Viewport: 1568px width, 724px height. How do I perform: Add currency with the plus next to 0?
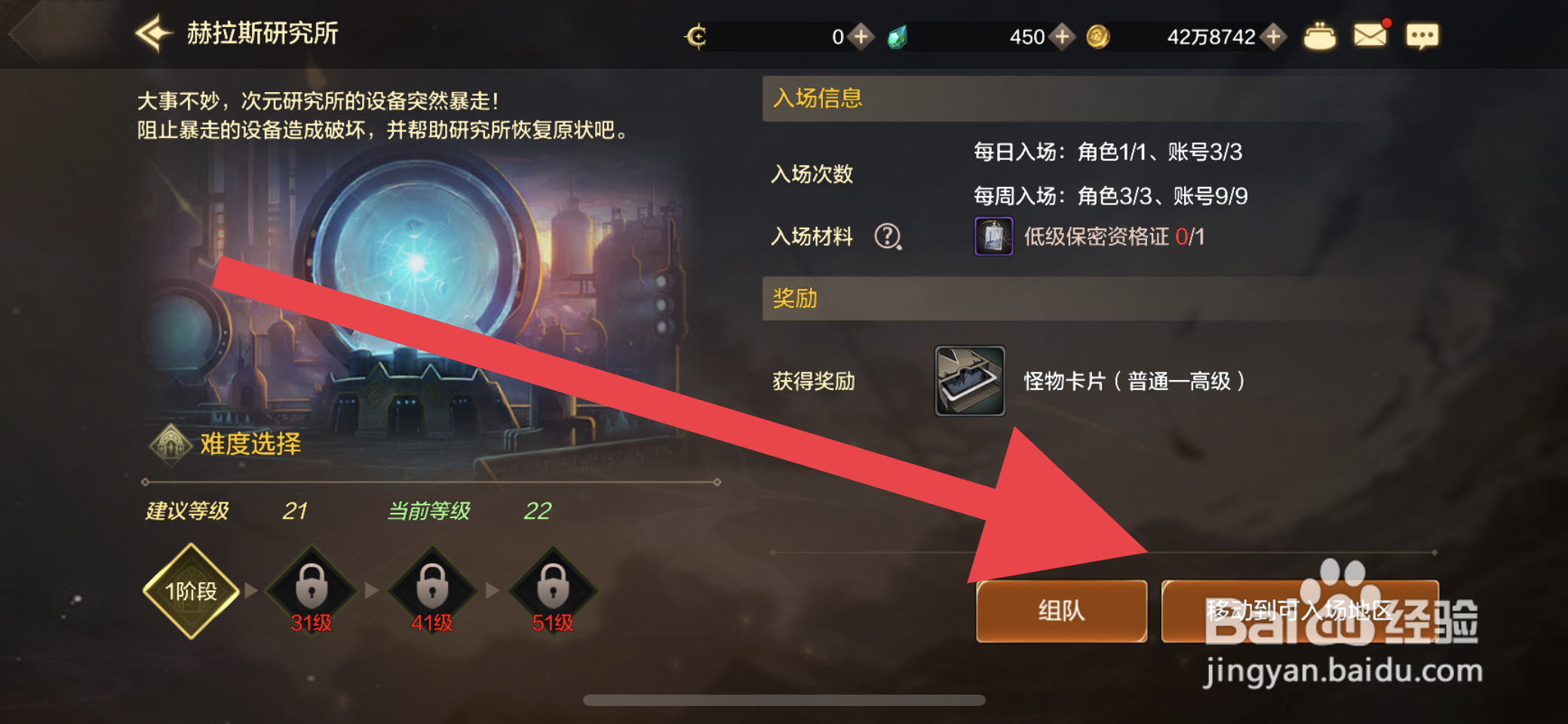click(x=861, y=36)
